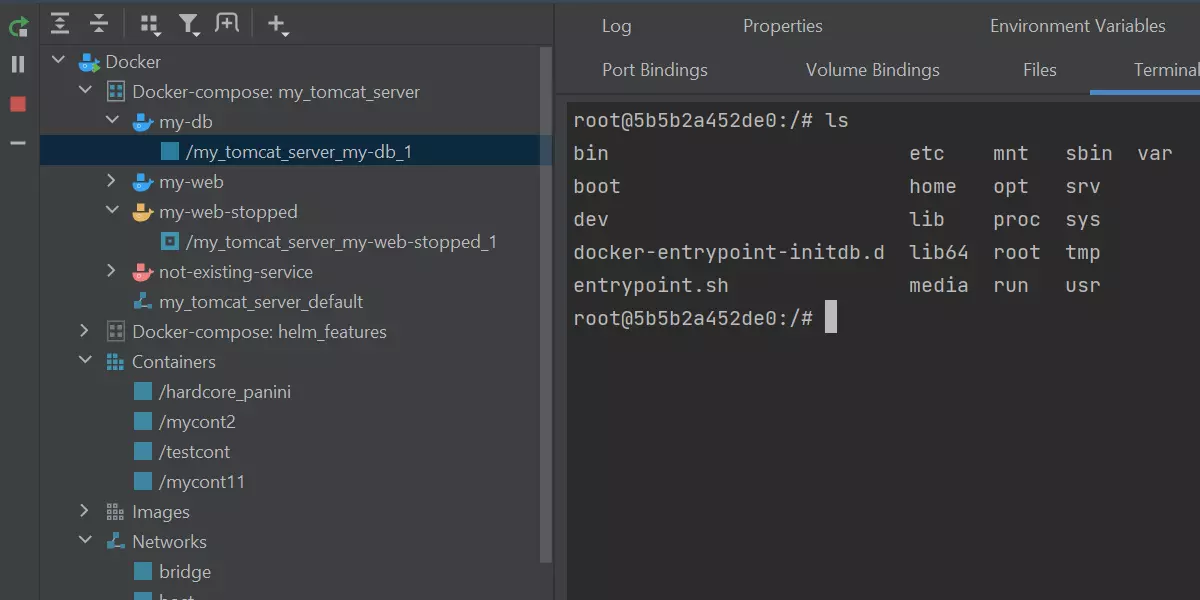
Task: Click the Collapse All toolbar icon
Action: pyautogui.click(x=98, y=23)
